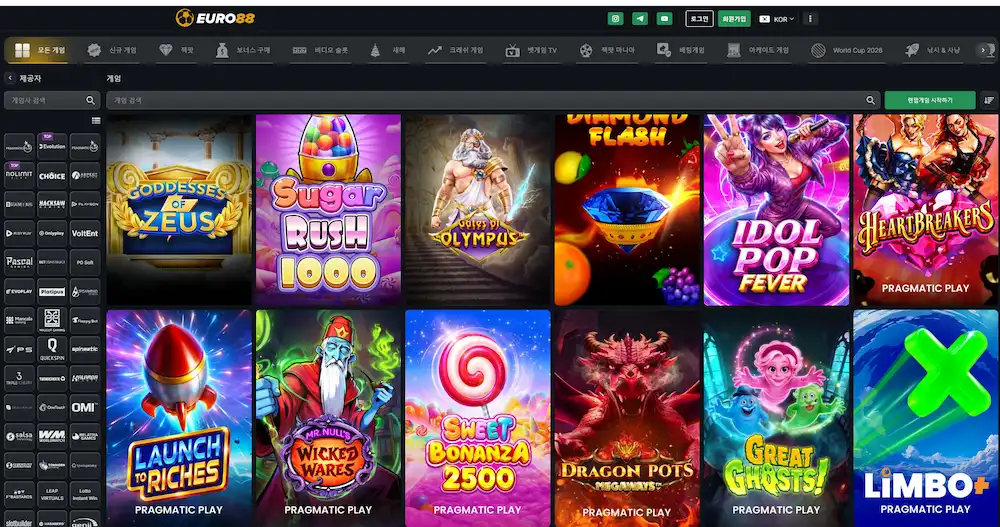1000x527 pixels.
Task: Open the game sort order icon
Action: pos(989,100)
